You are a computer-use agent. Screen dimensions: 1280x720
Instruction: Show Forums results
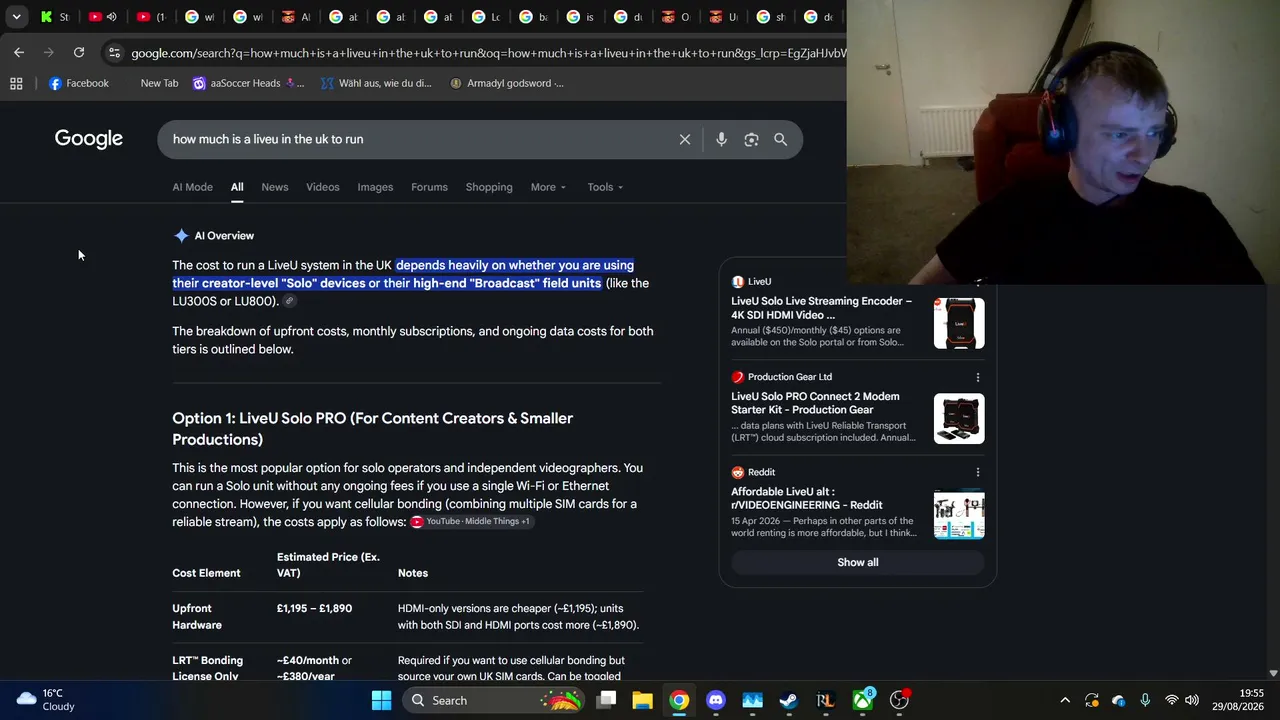pyautogui.click(x=429, y=187)
